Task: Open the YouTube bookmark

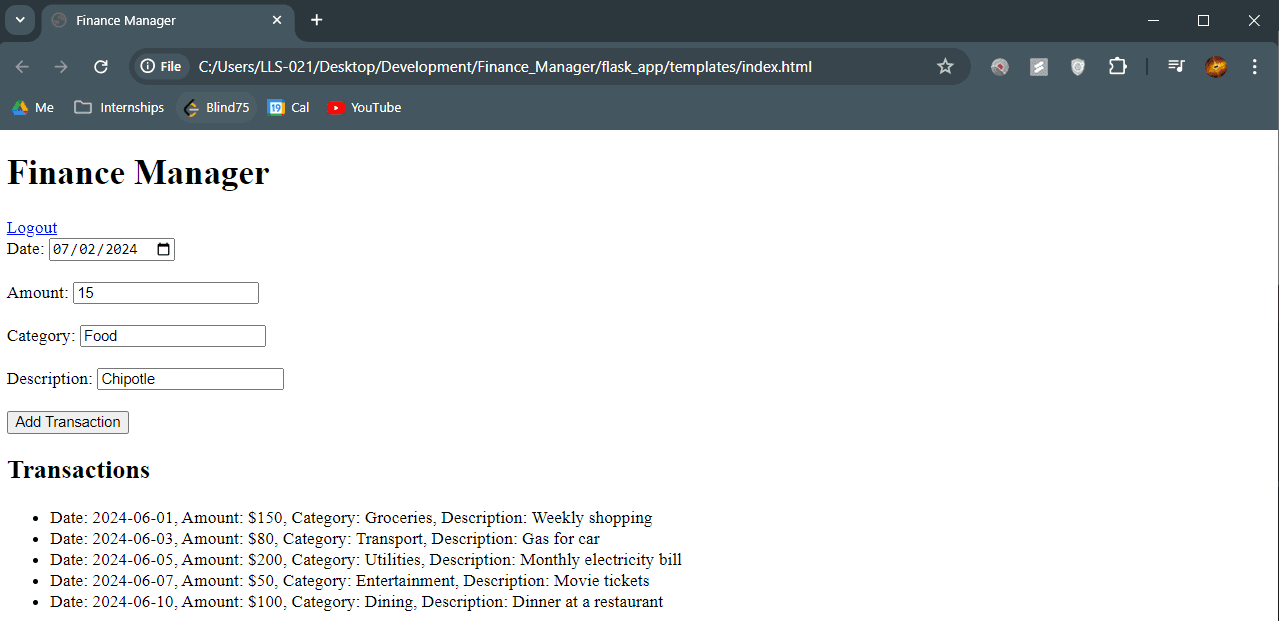Action: [x=365, y=108]
